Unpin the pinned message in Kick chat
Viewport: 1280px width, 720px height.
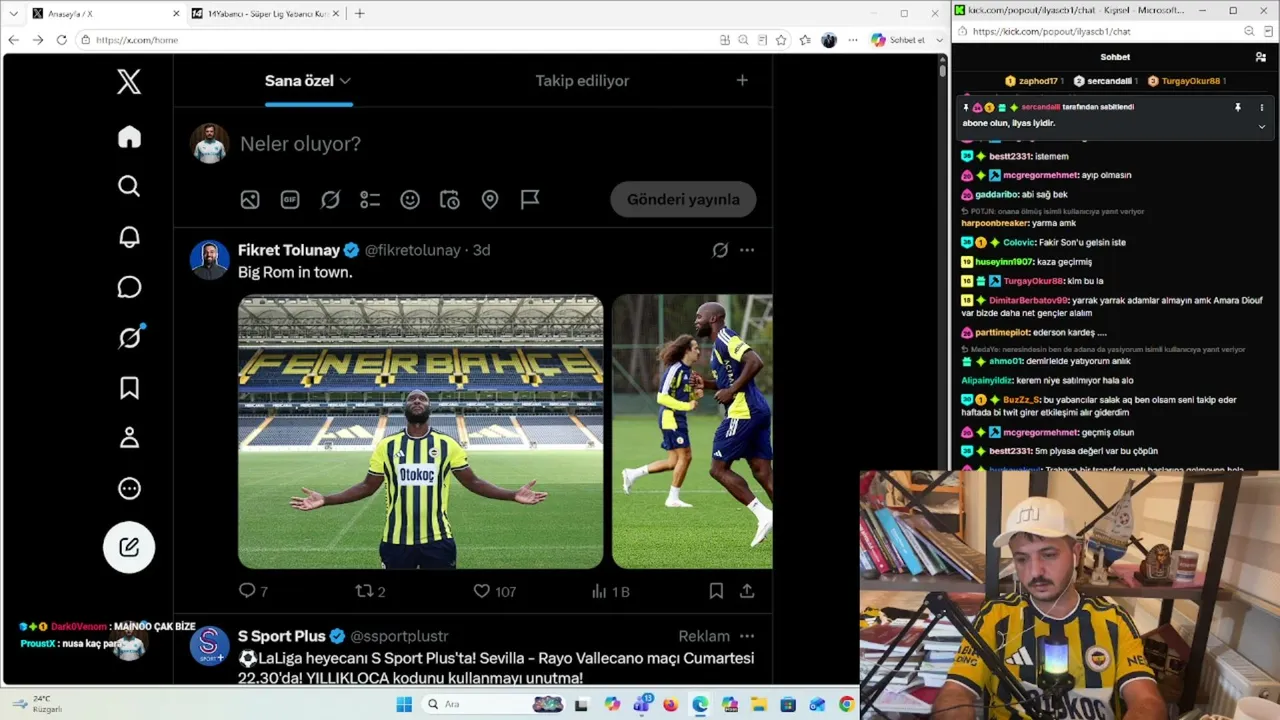(1238, 107)
